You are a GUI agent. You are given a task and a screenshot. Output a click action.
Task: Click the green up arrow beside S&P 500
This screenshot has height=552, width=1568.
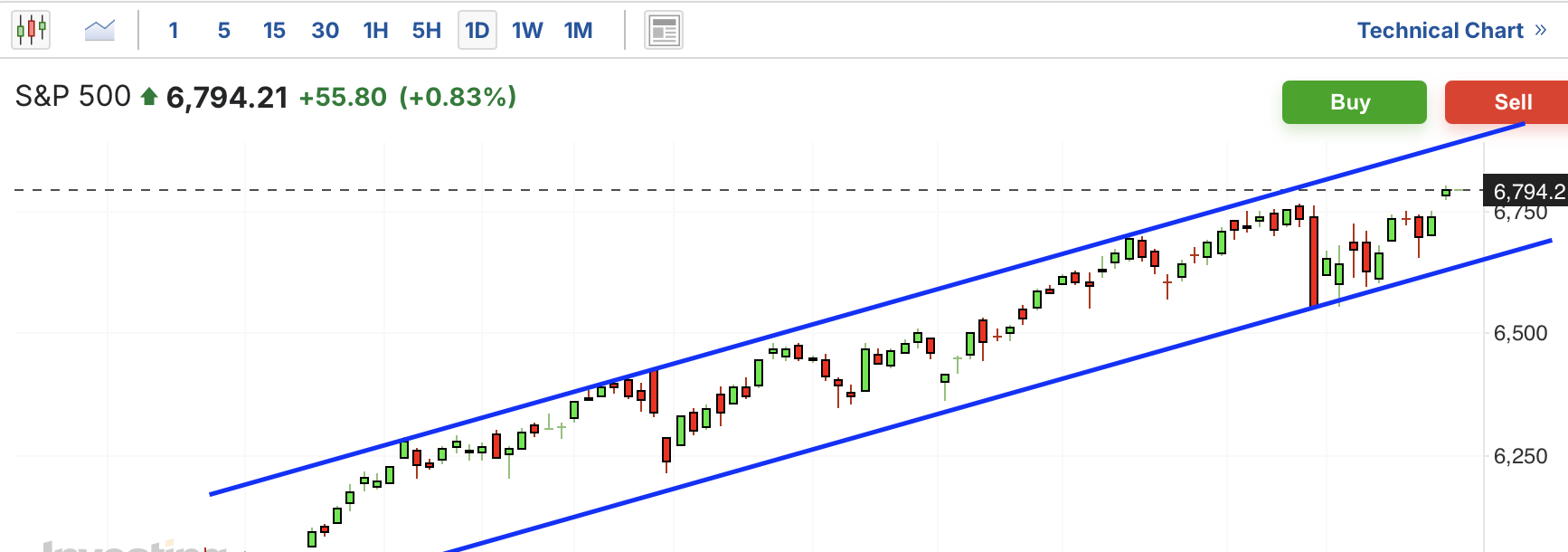[x=149, y=96]
